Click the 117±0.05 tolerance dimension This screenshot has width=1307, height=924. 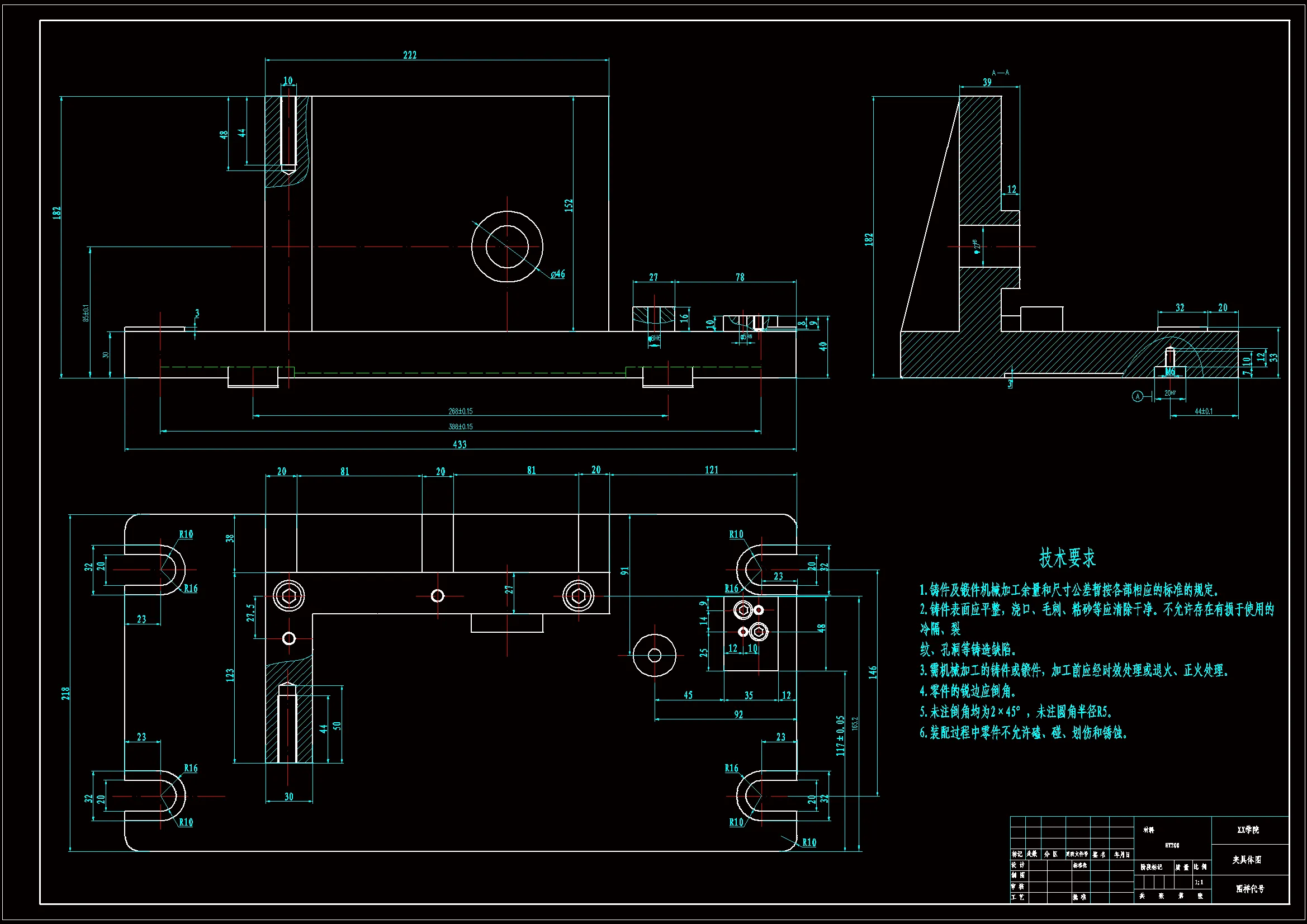pos(840,736)
